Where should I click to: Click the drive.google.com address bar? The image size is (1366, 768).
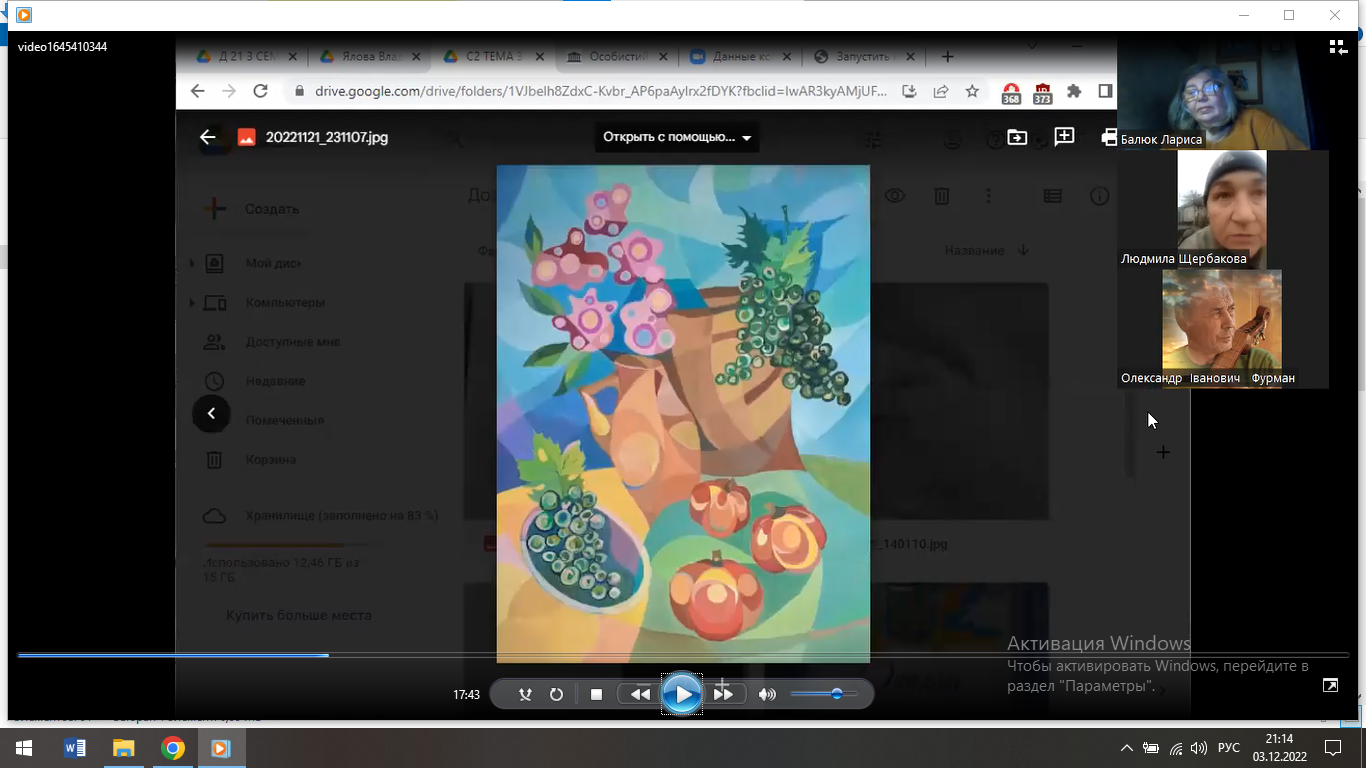600,91
